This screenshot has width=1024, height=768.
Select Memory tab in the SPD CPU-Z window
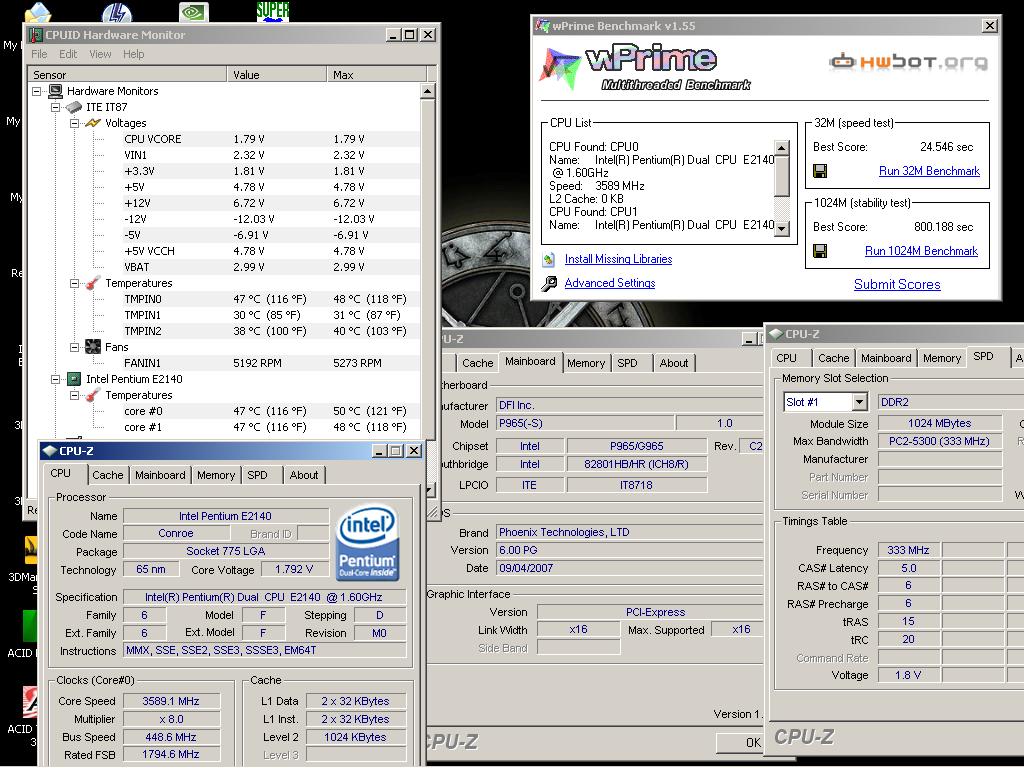coord(942,359)
